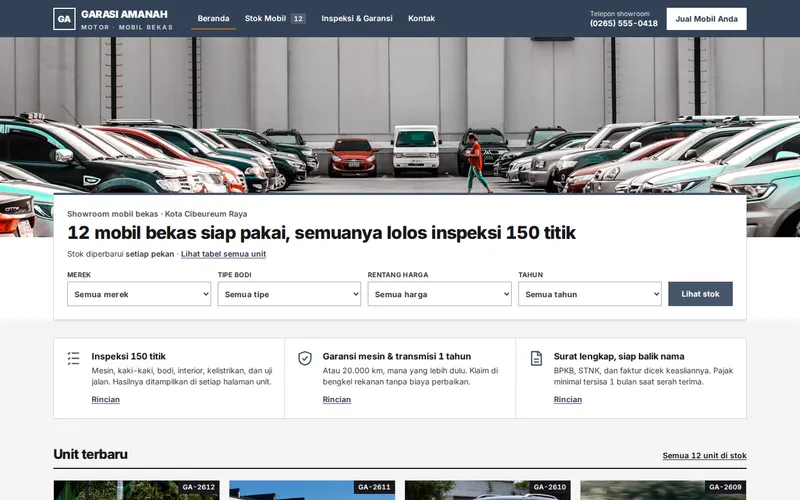Image resolution: width=800 pixels, height=500 pixels.
Task: Click the shield icon beside Garansi mesin
Action: point(305,358)
